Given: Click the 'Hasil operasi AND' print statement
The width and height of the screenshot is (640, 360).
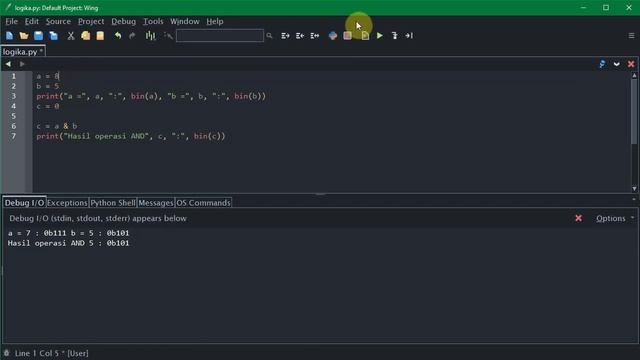Looking at the screenshot, I should 131,136.
